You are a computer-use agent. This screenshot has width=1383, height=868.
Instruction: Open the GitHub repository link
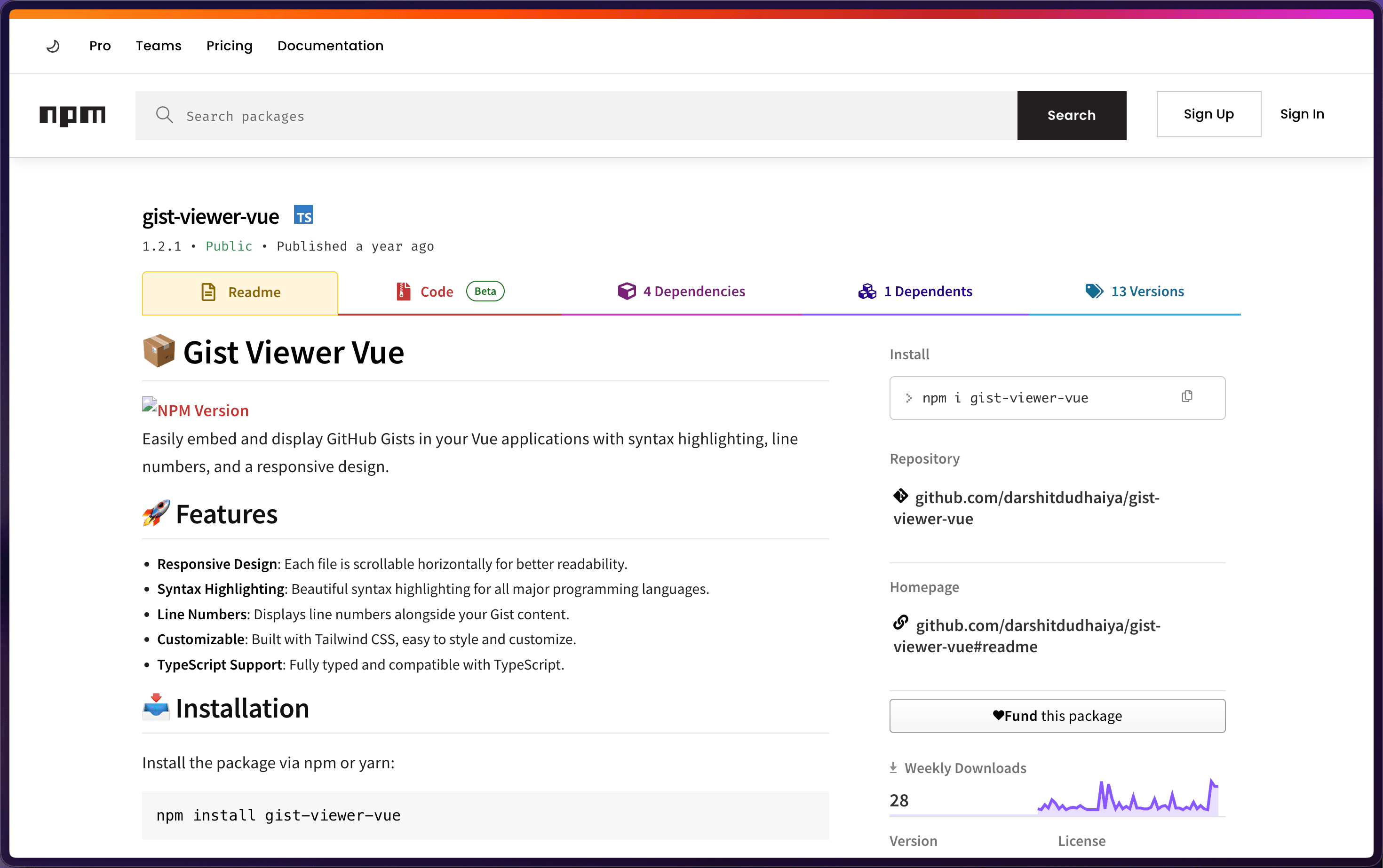point(1027,508)
